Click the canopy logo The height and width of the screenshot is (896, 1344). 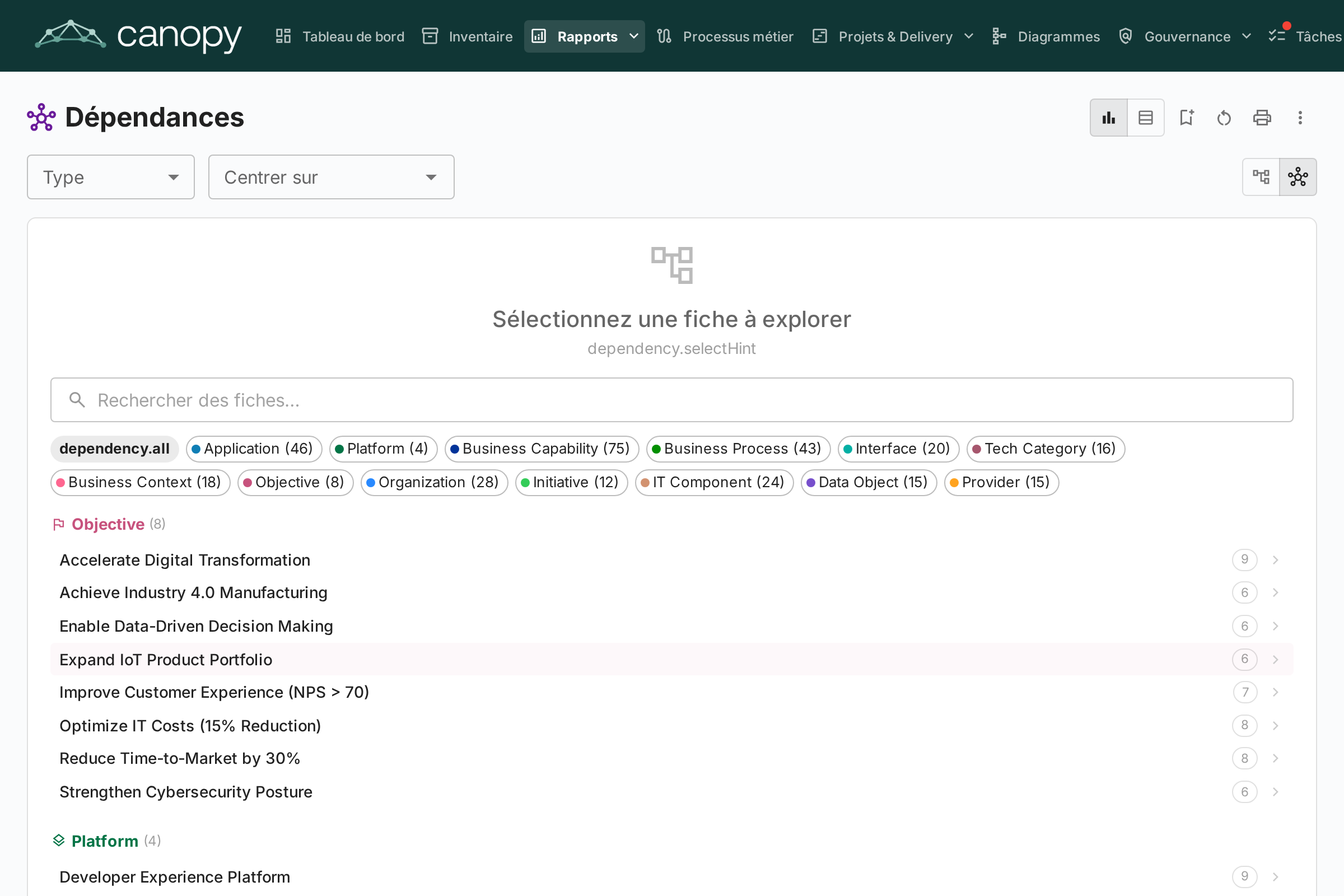(x=138, y=35)
